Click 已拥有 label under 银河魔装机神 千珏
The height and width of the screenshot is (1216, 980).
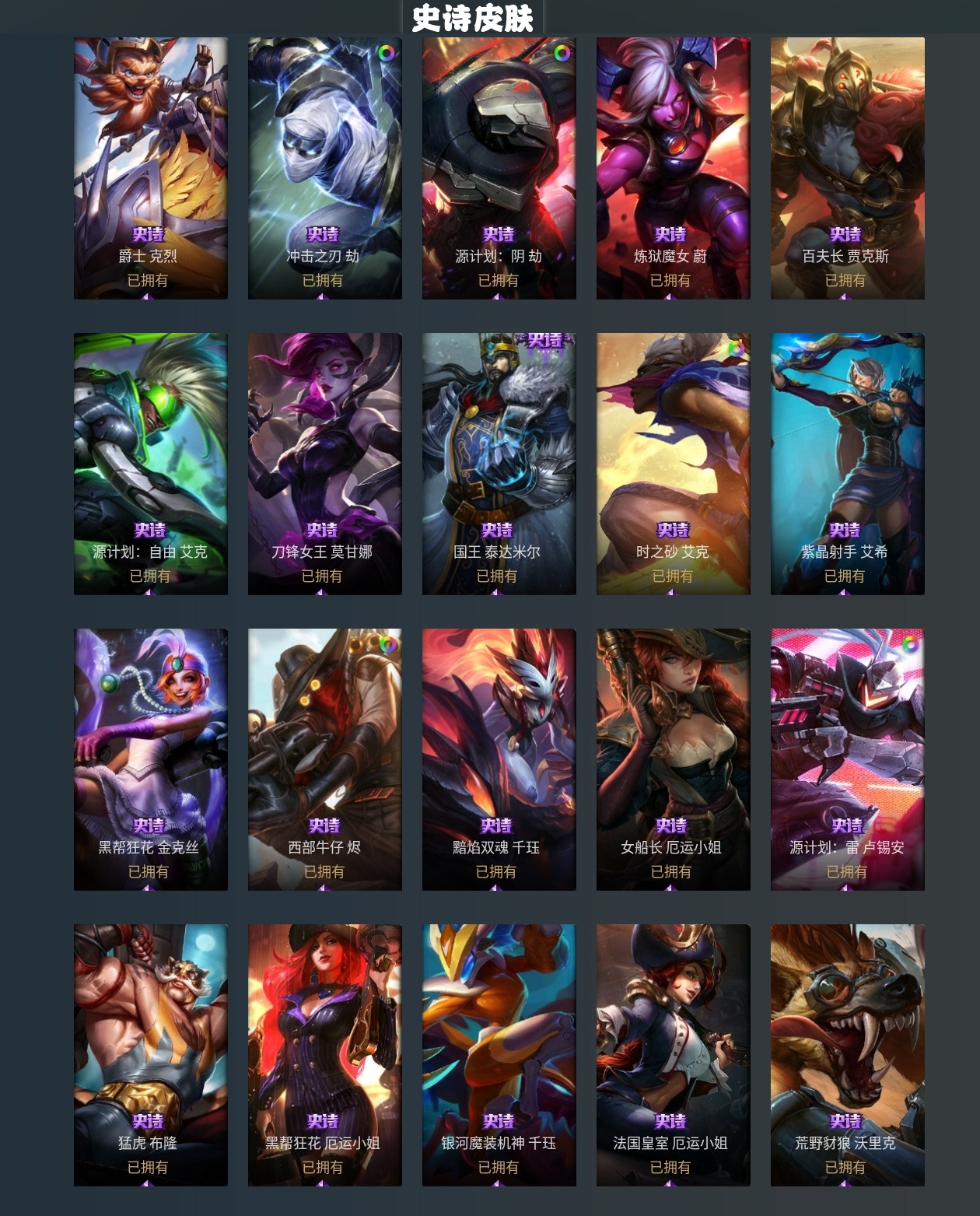(x=499, y=1167)
